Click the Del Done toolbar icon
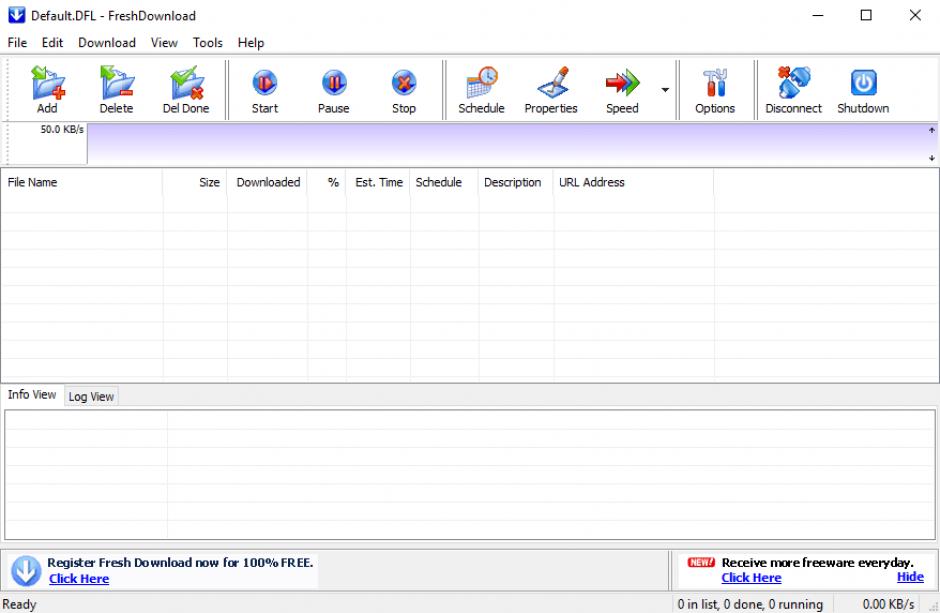This screenshot has height=613, width=940. (x=186, y=83)
